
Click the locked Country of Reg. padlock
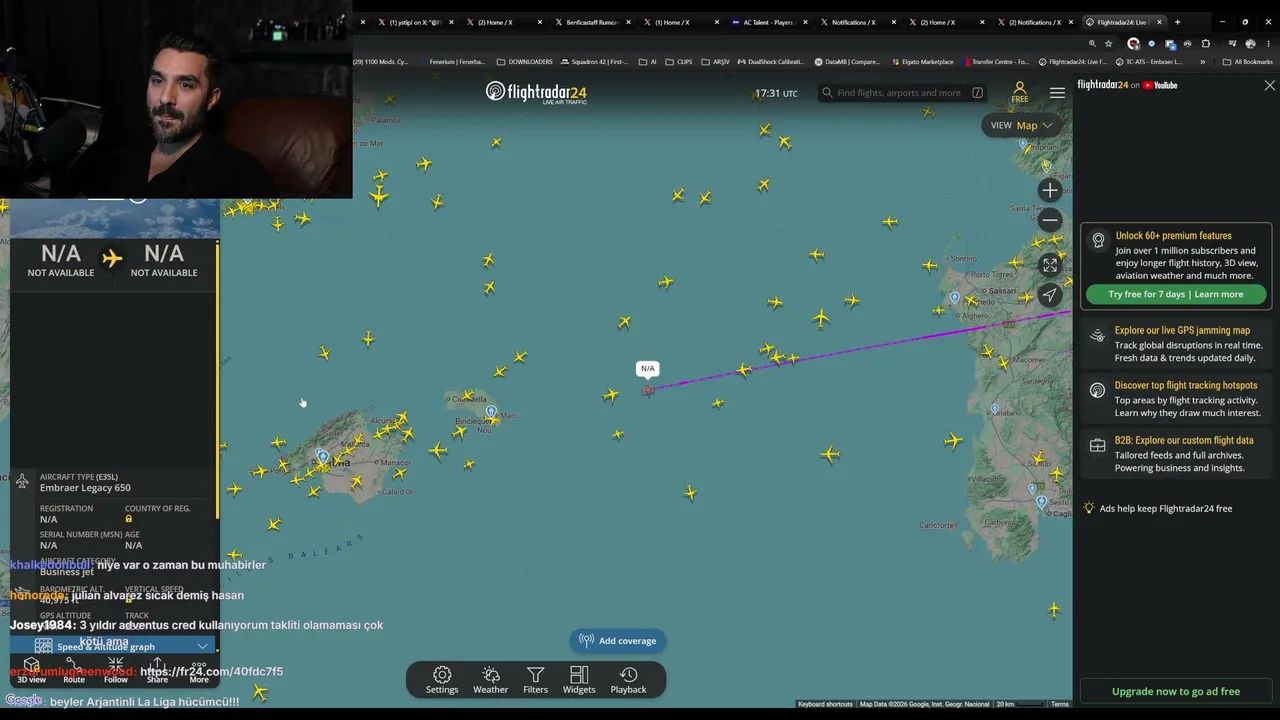pos(128,519)
